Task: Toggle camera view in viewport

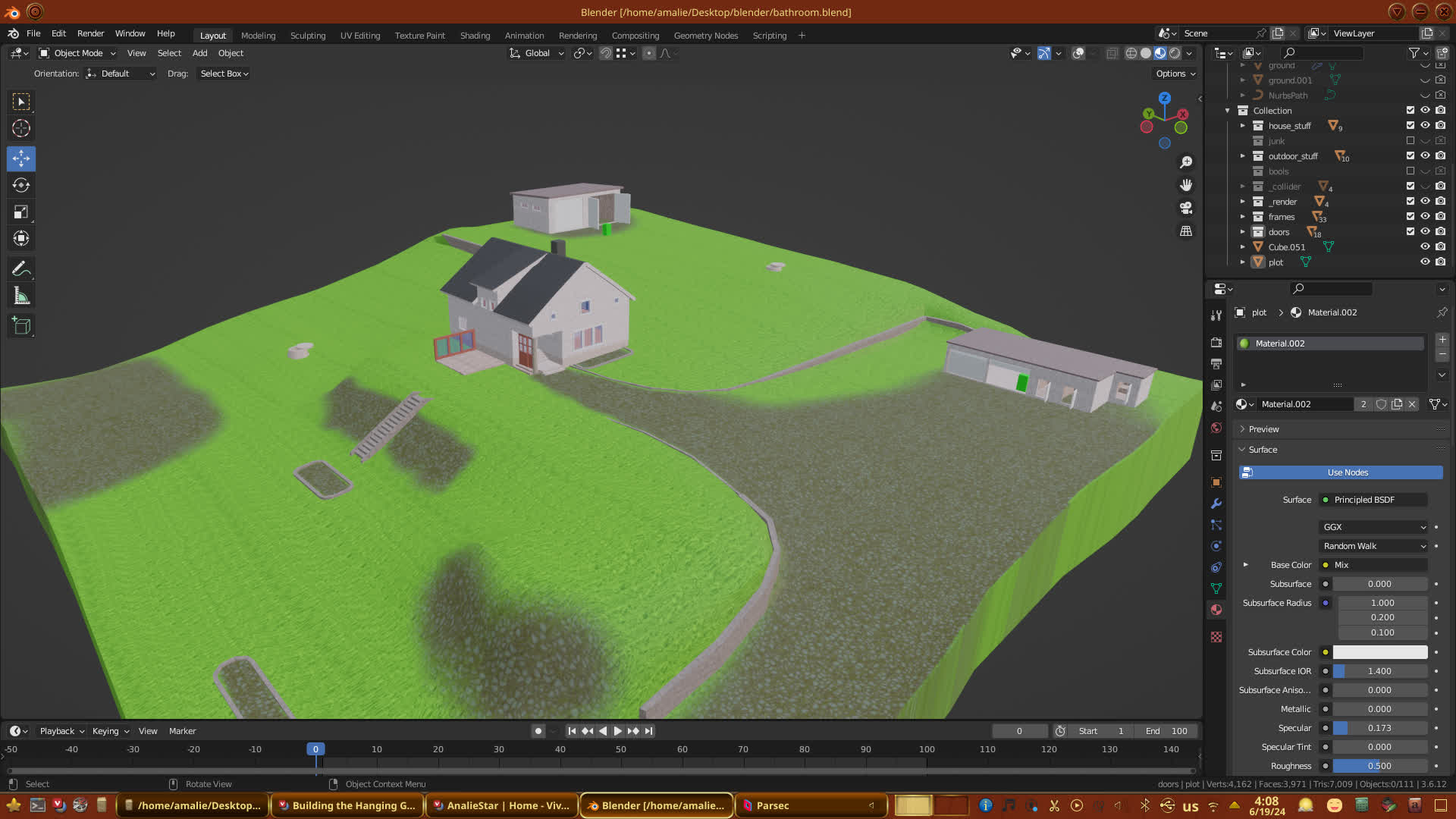Action: click(x=1186, y=208)
